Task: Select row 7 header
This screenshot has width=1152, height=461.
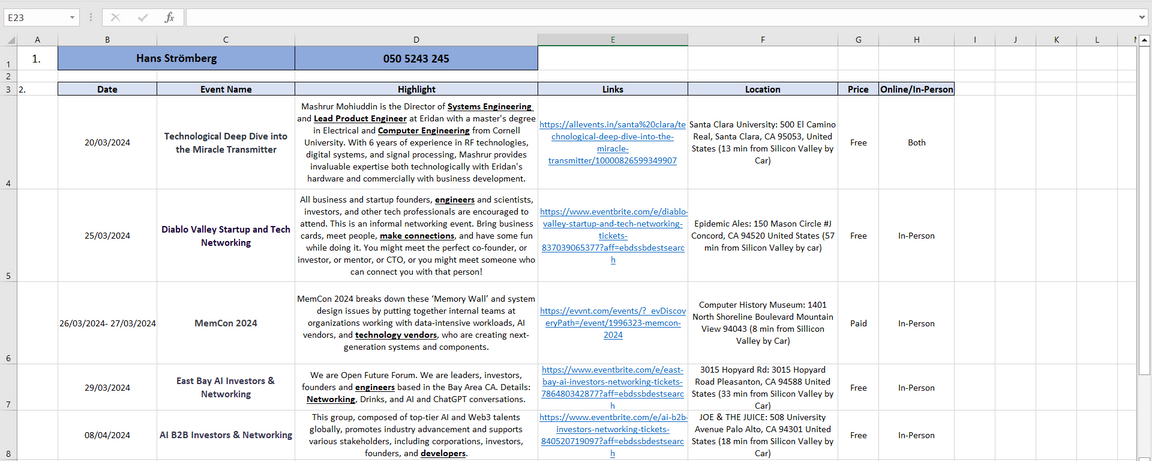Action: (8, 387)
